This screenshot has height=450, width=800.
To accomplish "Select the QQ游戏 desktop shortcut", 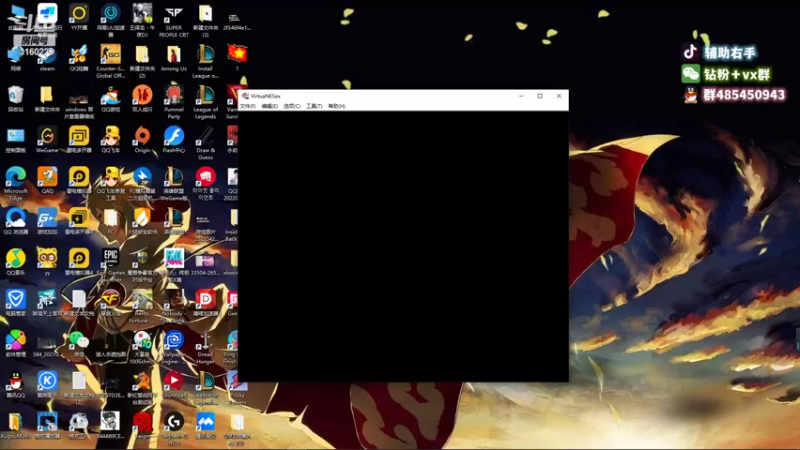I will pos(110,99).
